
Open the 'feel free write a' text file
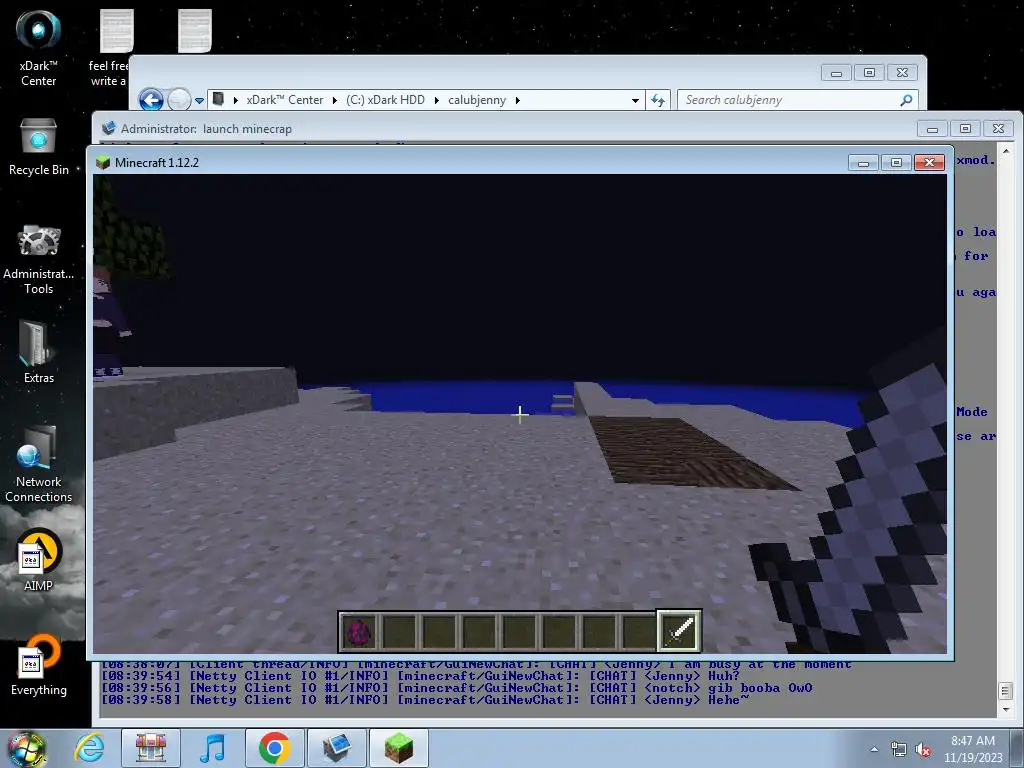[x=111, y=48]
